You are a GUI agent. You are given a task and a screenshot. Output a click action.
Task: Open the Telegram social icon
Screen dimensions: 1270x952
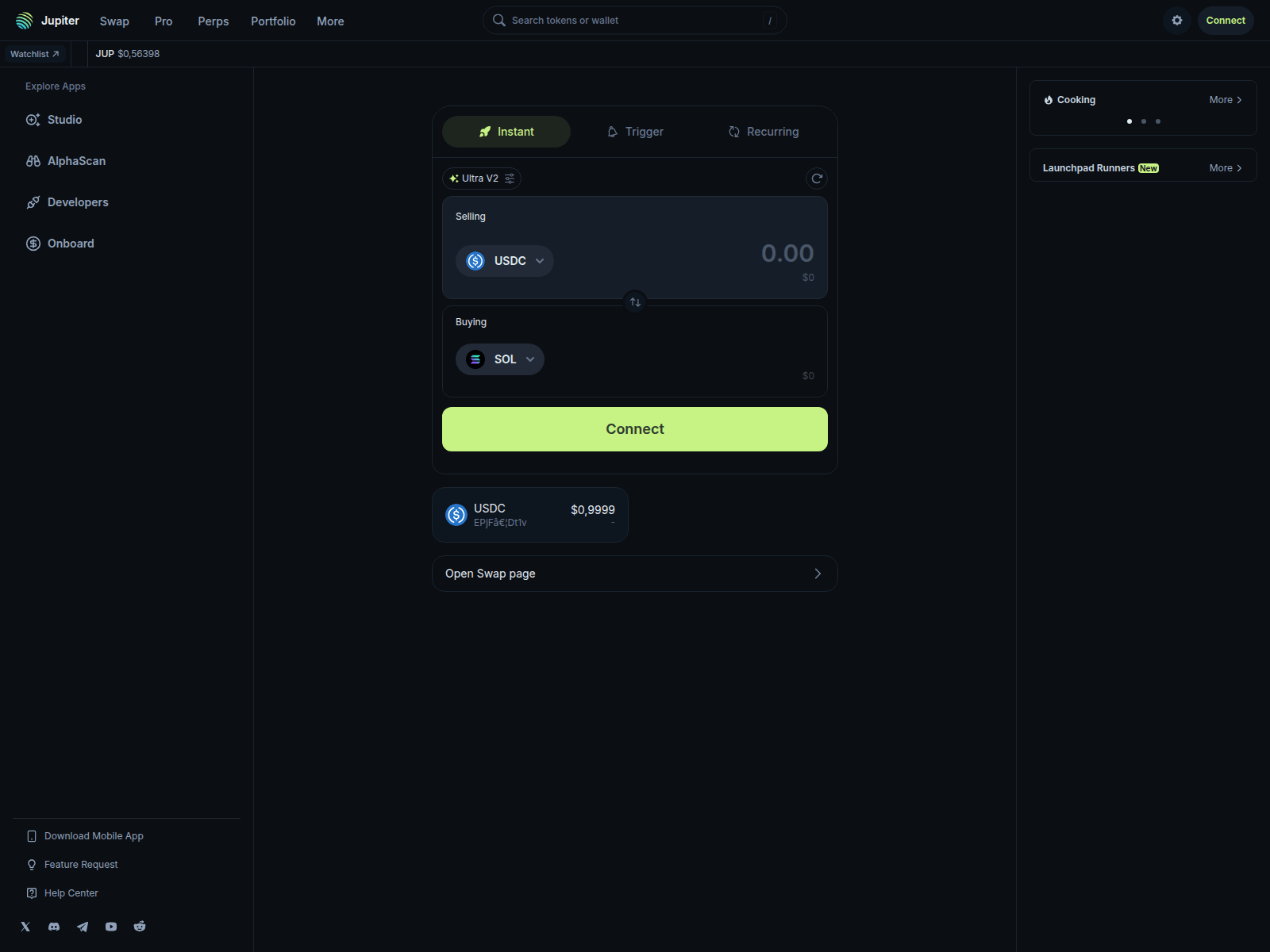[83, 927]
